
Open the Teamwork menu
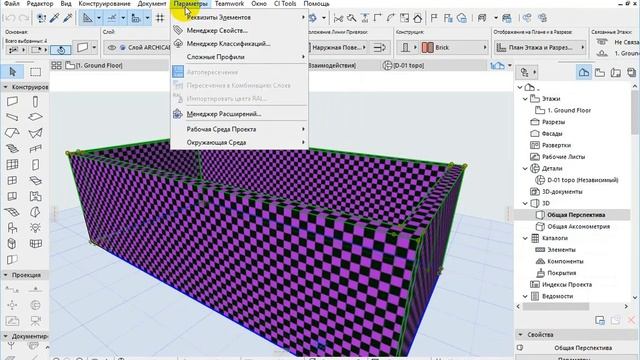[229, 4]
